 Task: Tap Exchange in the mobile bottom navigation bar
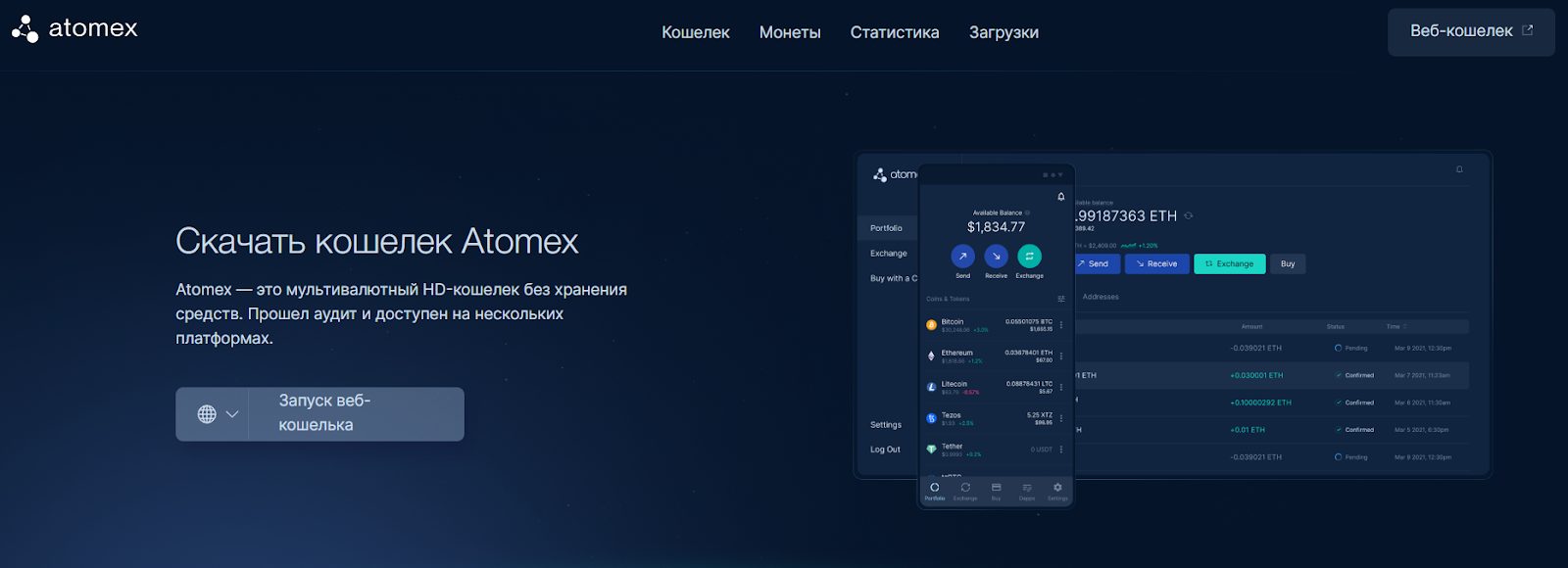coord(965,492)
